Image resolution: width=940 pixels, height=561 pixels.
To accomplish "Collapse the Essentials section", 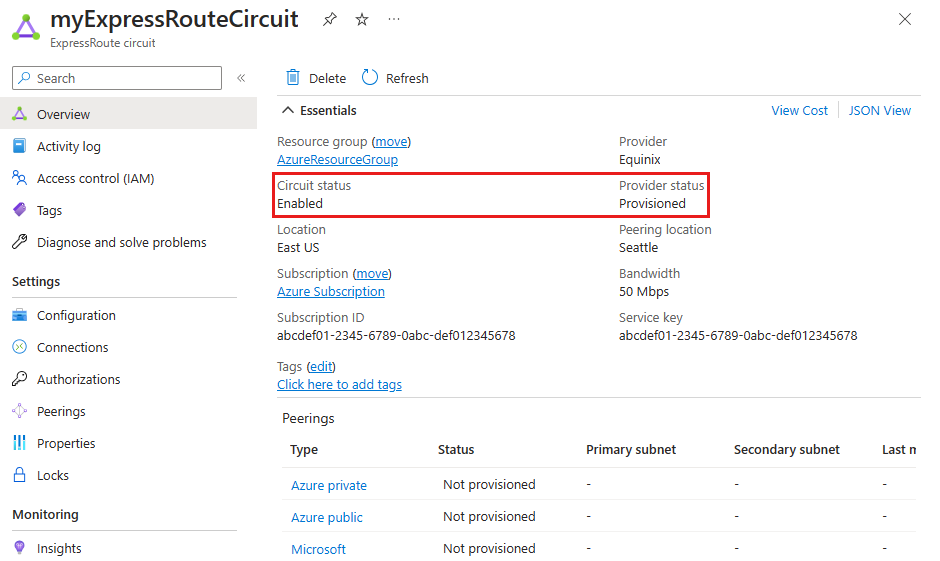I will (288, 111).
